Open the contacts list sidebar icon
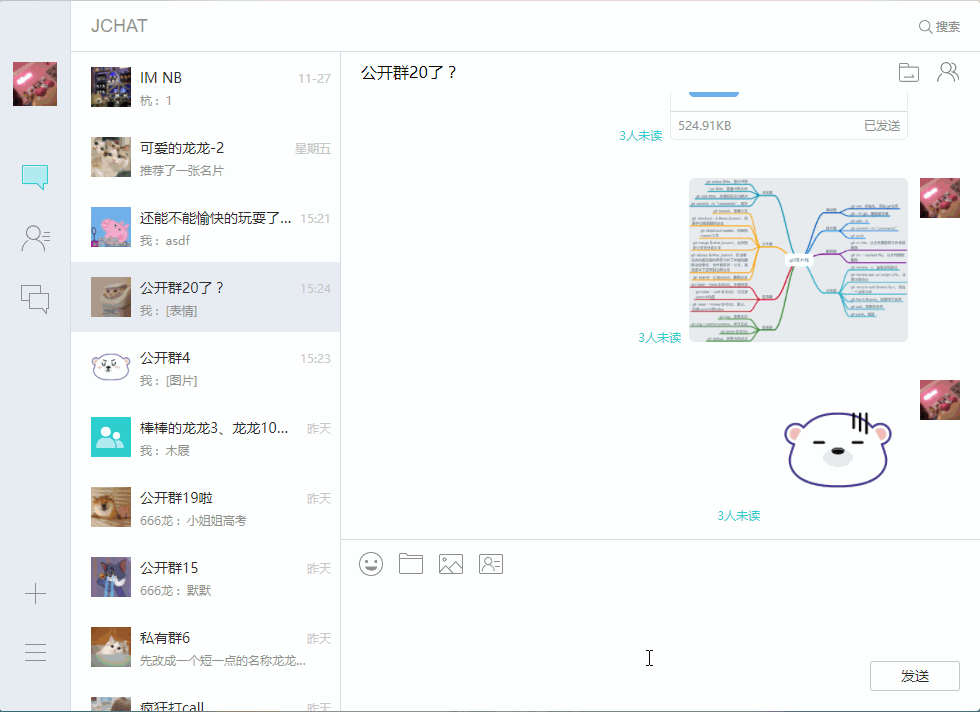The width and height of the screenshot is (980, 712). (x=36, y=238)
